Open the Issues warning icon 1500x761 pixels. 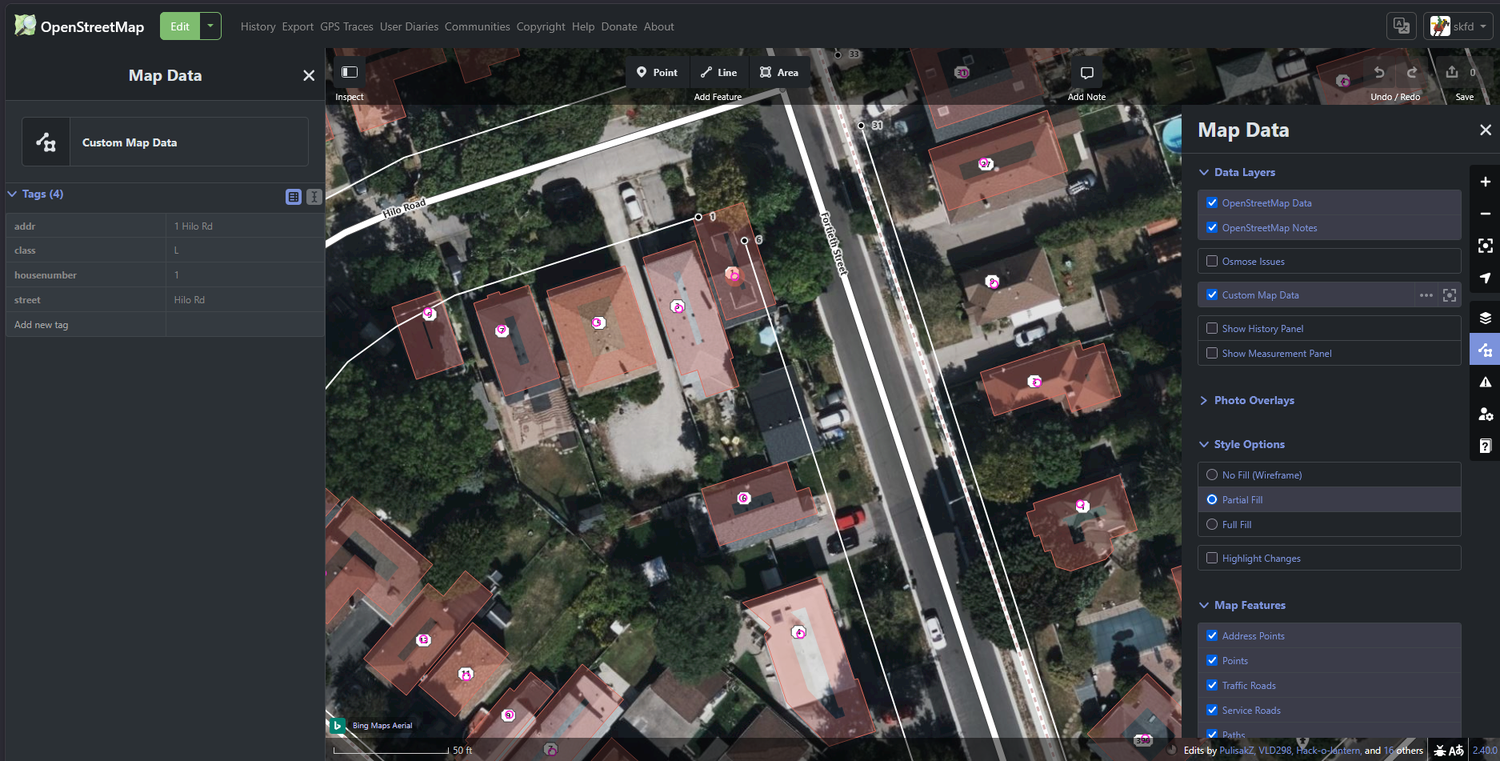coord(1485,382)
